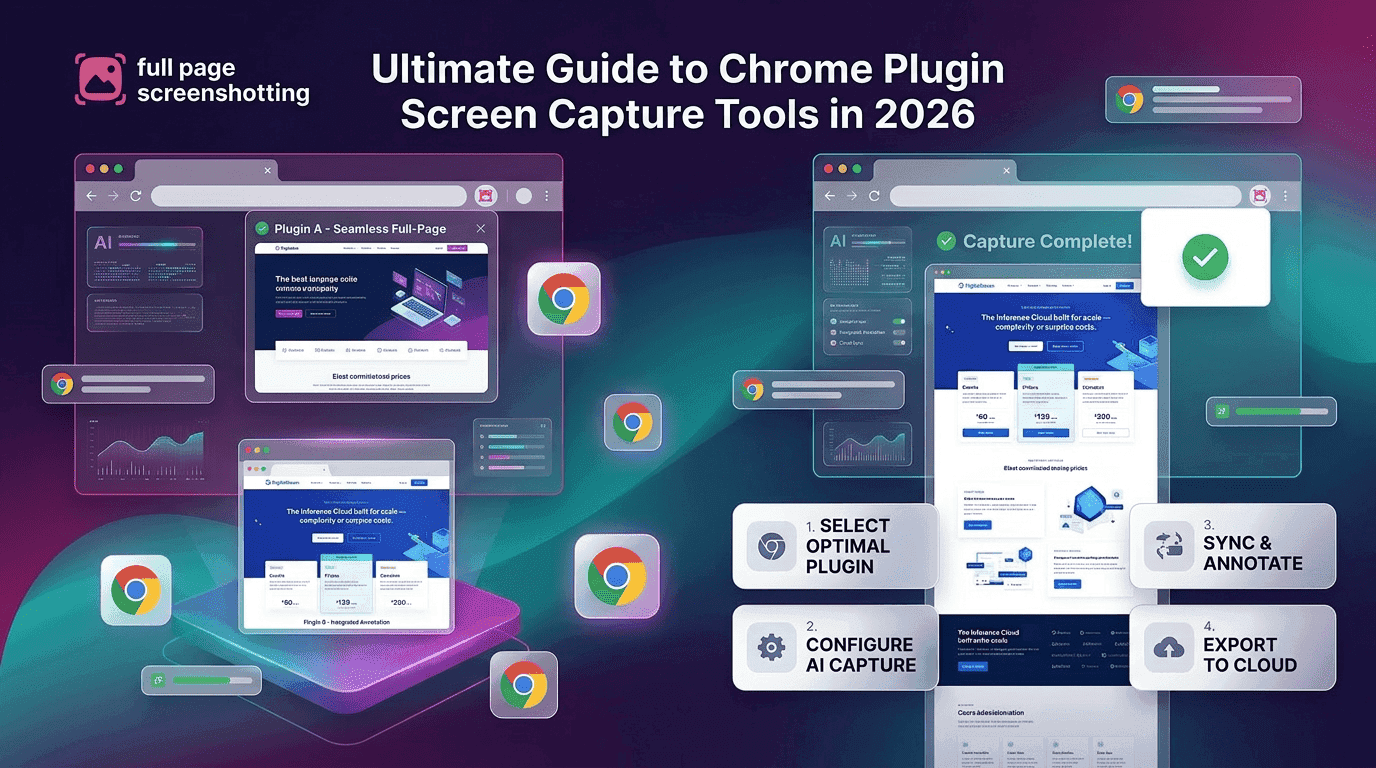The width and height of the screenshot is (1376, 768).
Task: Click Chrome icon in pill overlapping teal window
Action: pyautogui.click(x=753, y=390)
